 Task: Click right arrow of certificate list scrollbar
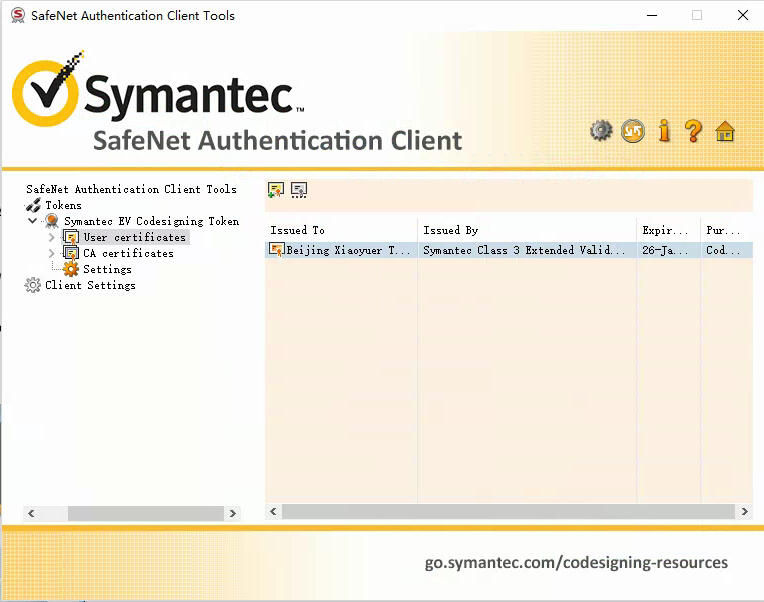pos(745,511)
